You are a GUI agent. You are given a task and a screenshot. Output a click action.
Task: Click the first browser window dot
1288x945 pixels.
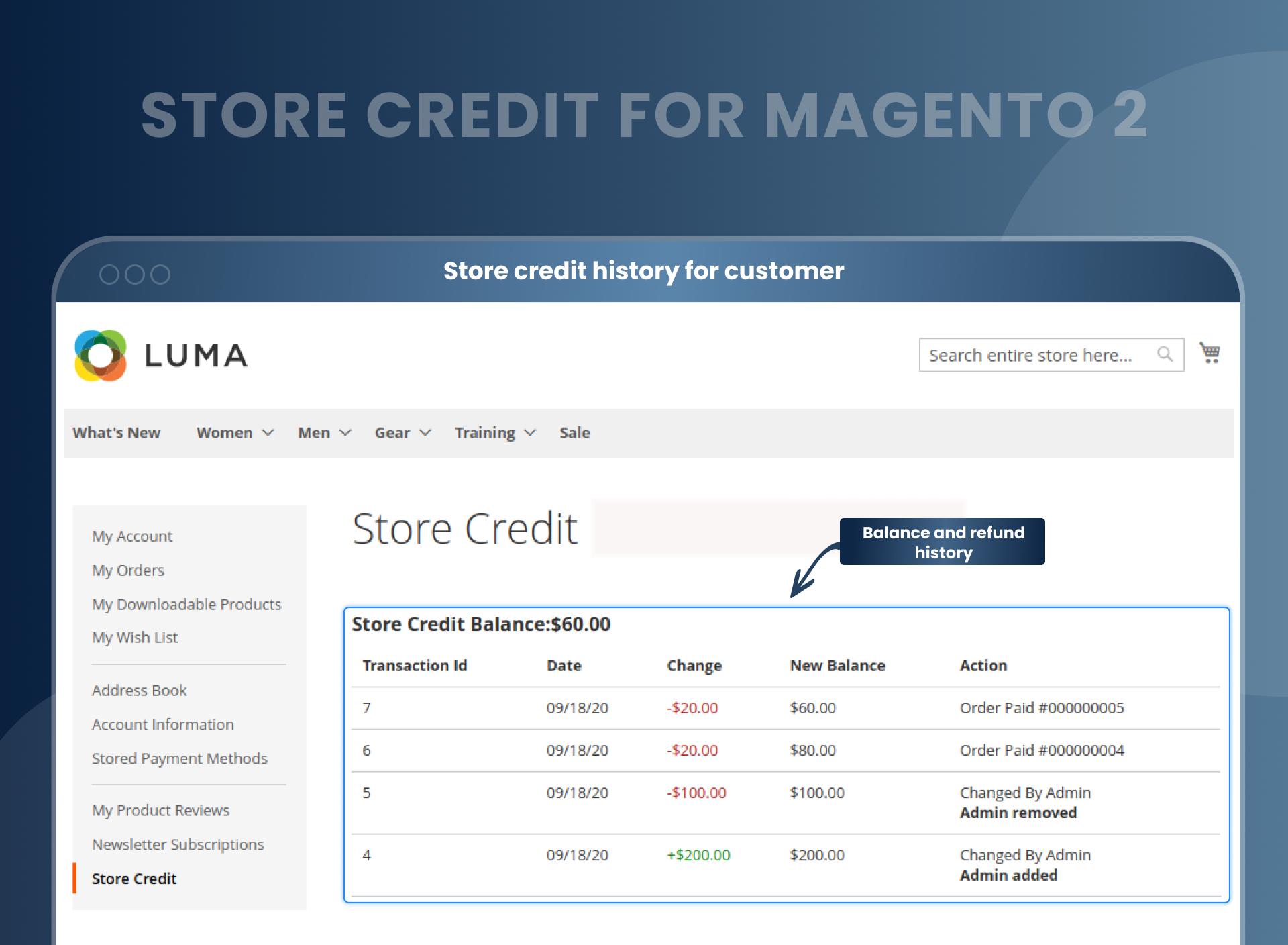(109, 274)
